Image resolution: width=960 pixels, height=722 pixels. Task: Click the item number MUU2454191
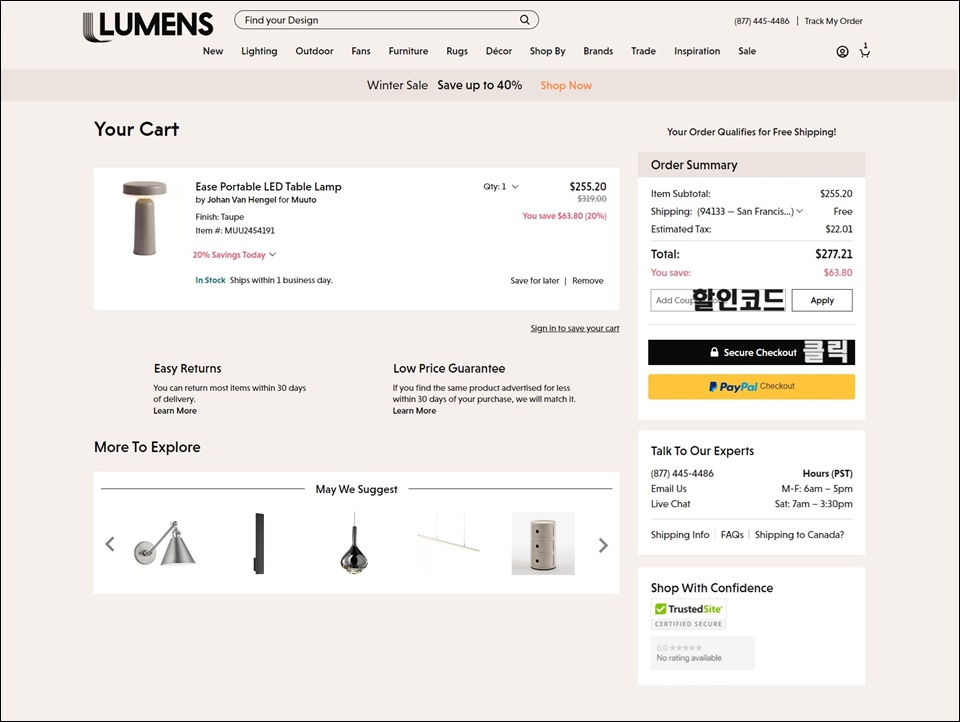click(x=250, y=231)
